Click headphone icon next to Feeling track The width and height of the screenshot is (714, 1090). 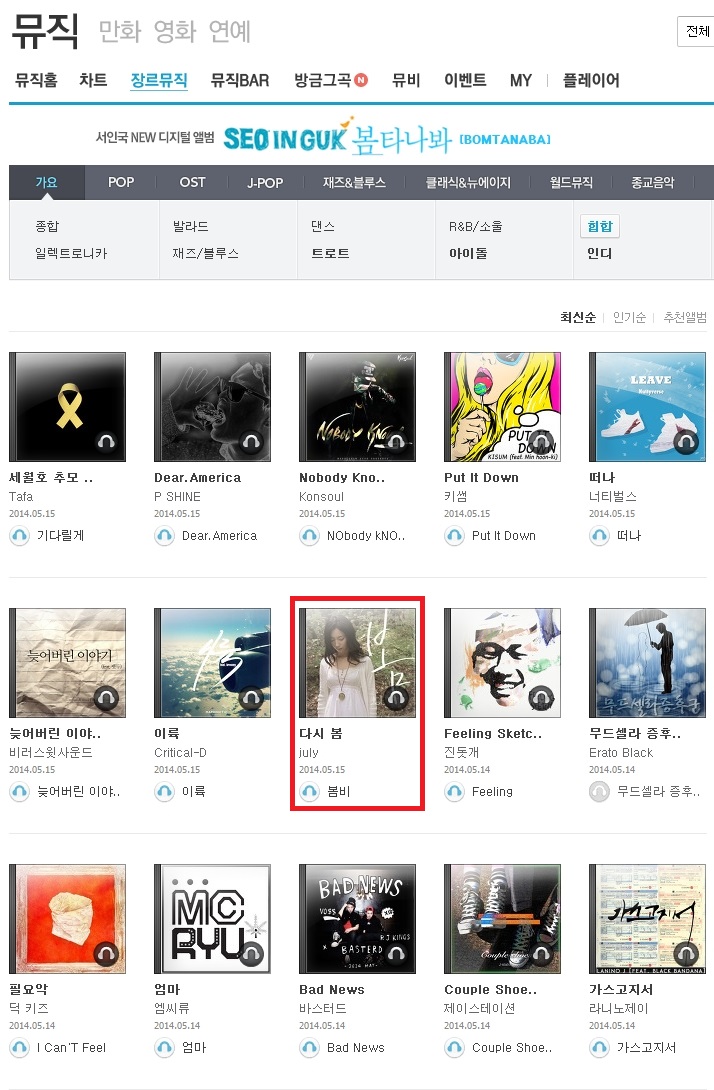455,792
